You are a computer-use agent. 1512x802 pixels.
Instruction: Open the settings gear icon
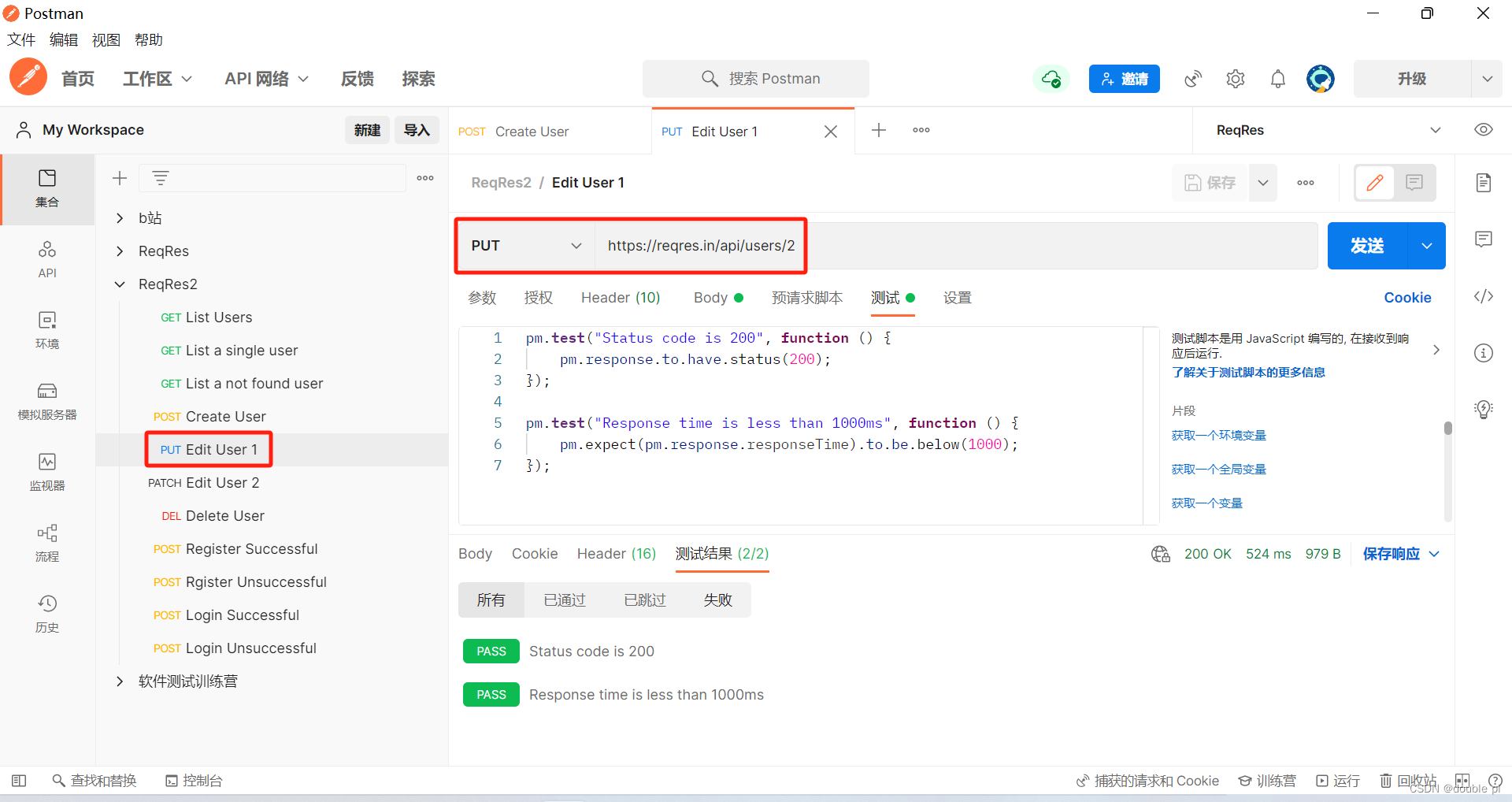coord(1236,79)
